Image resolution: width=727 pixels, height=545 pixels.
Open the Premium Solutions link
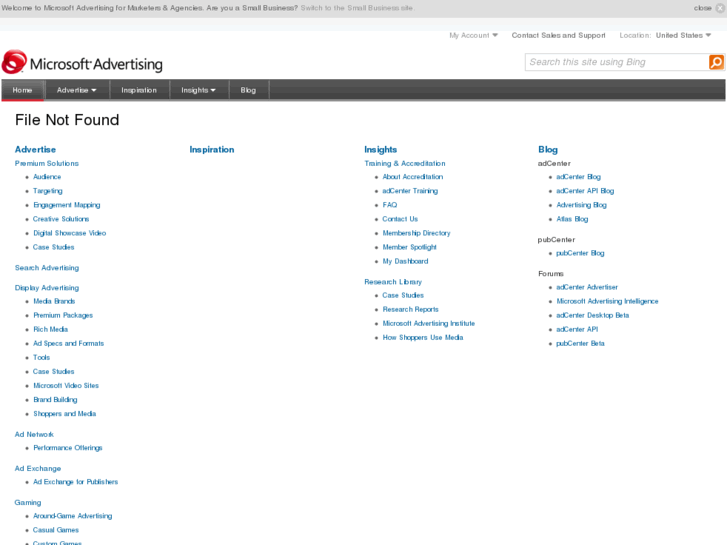click(x=47, y=163)
